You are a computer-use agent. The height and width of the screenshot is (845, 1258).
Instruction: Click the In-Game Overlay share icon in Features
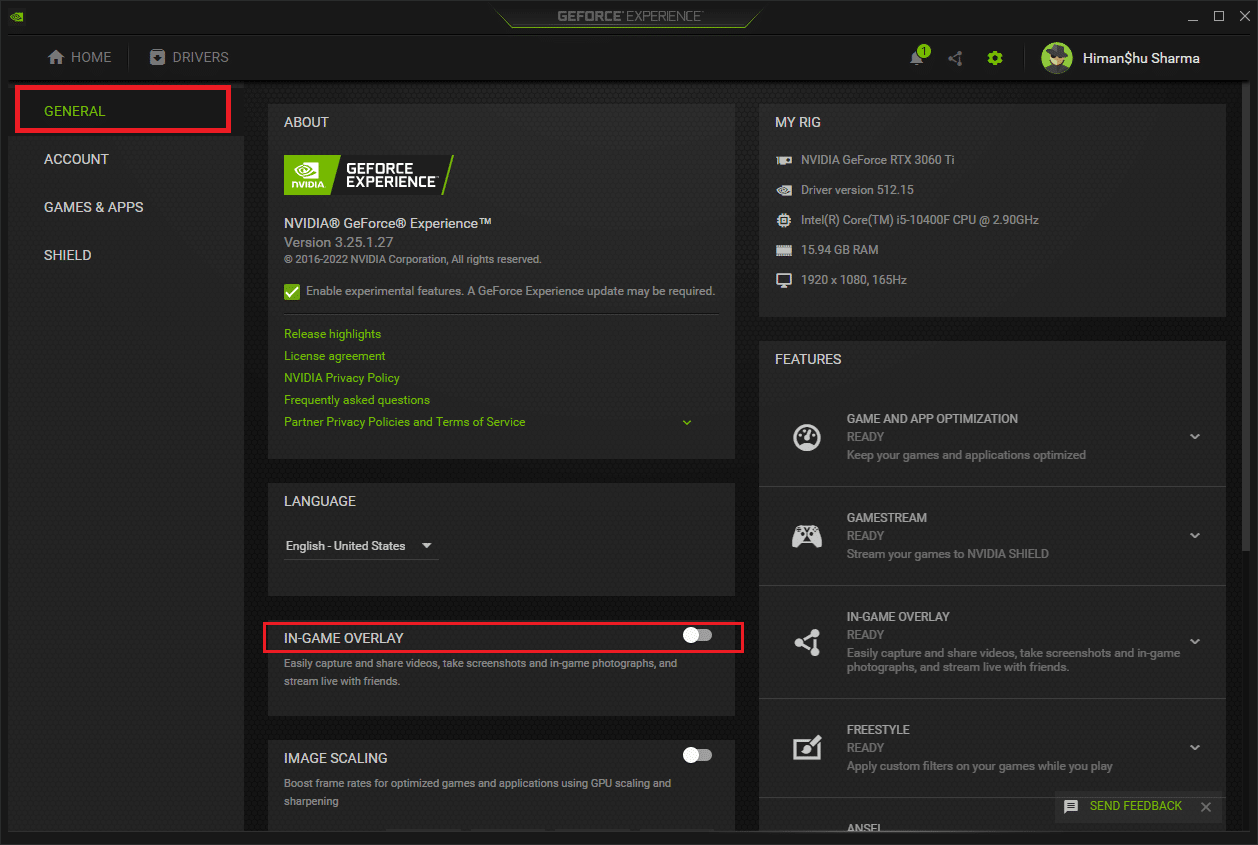(807, 643)
